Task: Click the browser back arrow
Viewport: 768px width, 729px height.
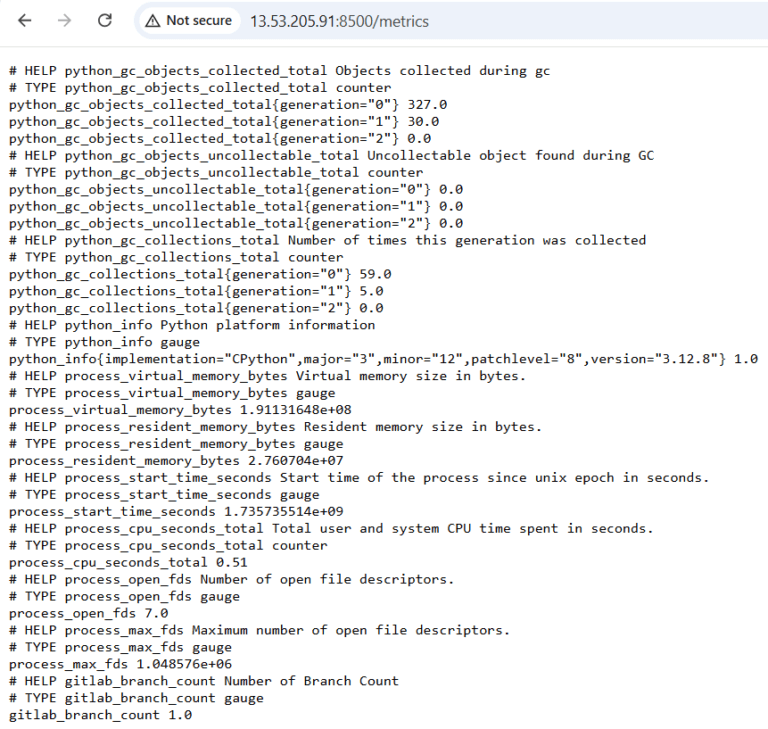Action: (x=24, y=21)
